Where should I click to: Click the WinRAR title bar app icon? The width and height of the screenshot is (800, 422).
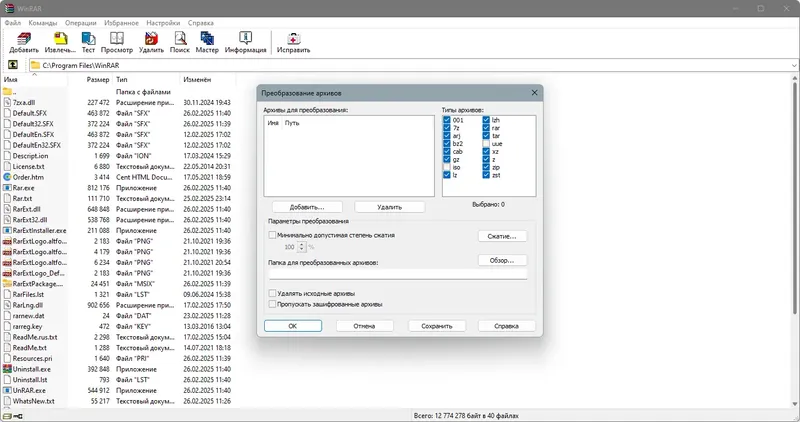tap(9, 8)
